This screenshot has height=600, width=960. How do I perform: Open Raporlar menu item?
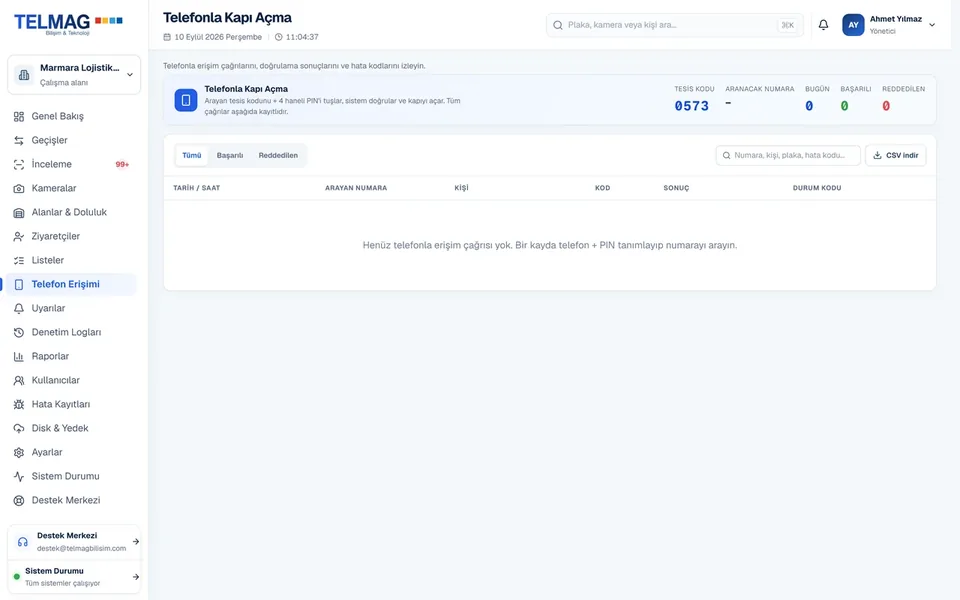coord(73,356)
